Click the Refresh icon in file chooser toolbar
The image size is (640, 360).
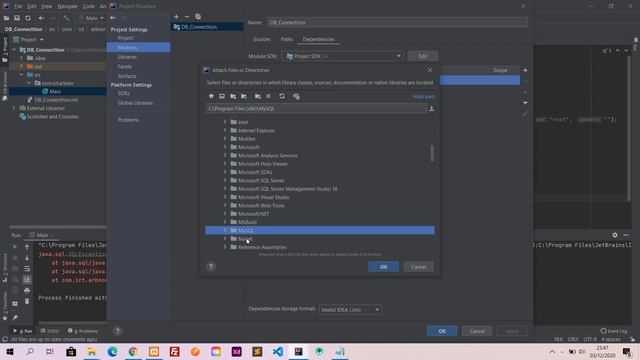[282, 96]
